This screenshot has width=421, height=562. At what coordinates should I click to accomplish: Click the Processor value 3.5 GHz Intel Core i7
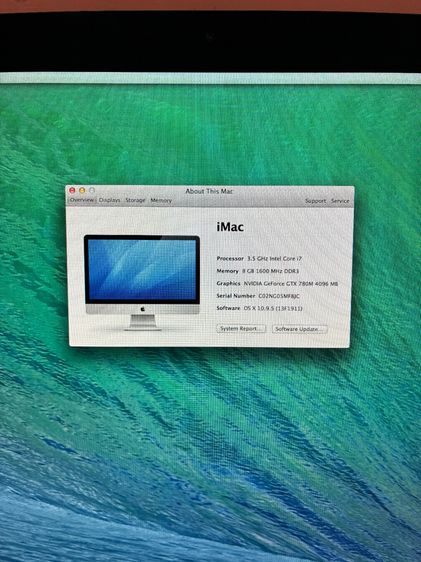[274, 258]
